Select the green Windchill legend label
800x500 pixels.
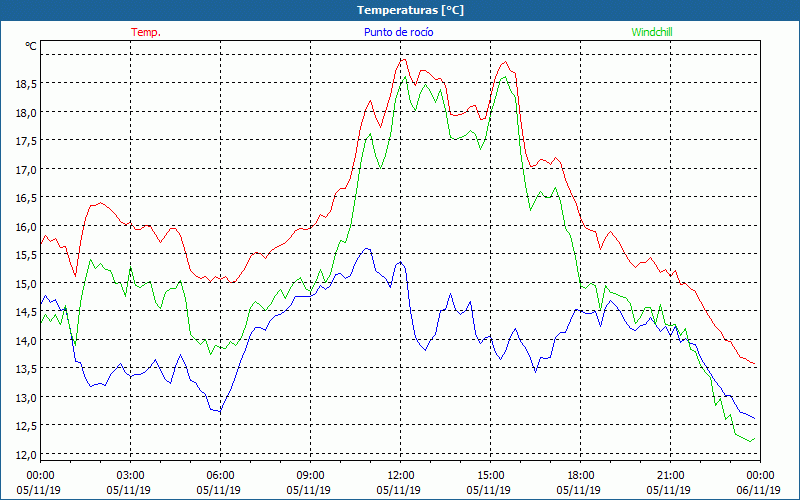click(x=652, y=32)
